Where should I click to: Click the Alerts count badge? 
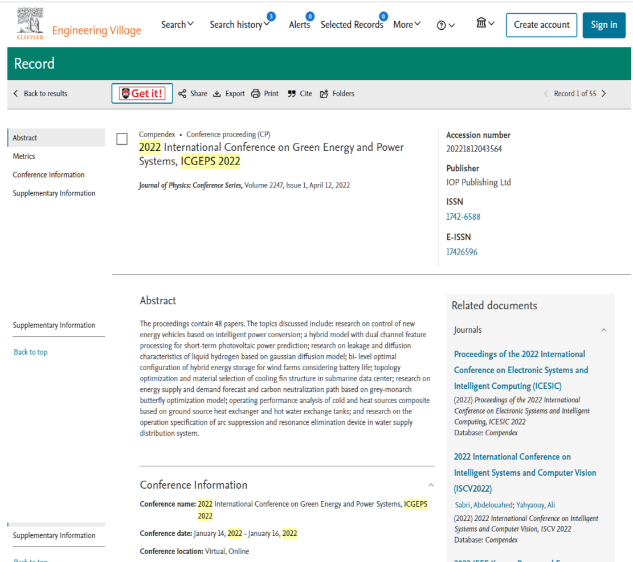pos(310,16)
